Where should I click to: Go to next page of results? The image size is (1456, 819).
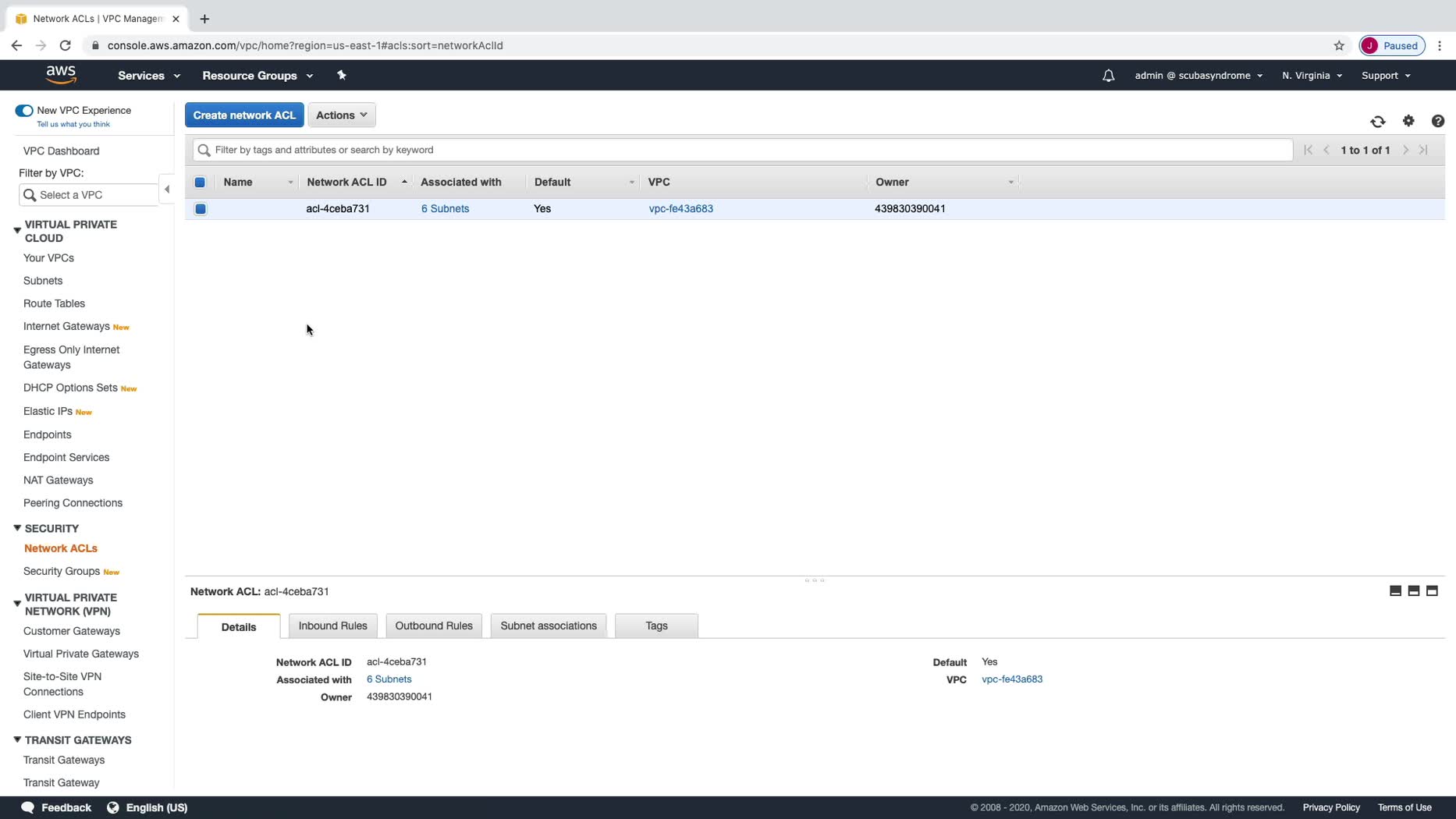coord(1405,150)
